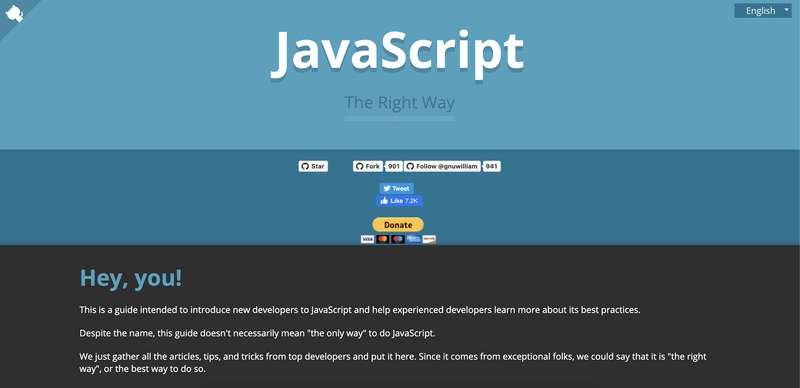Click the paragraph starting 'Despite the name'
Image resolution: width=800 pixels, height=388 pixels.
(258, 333)
